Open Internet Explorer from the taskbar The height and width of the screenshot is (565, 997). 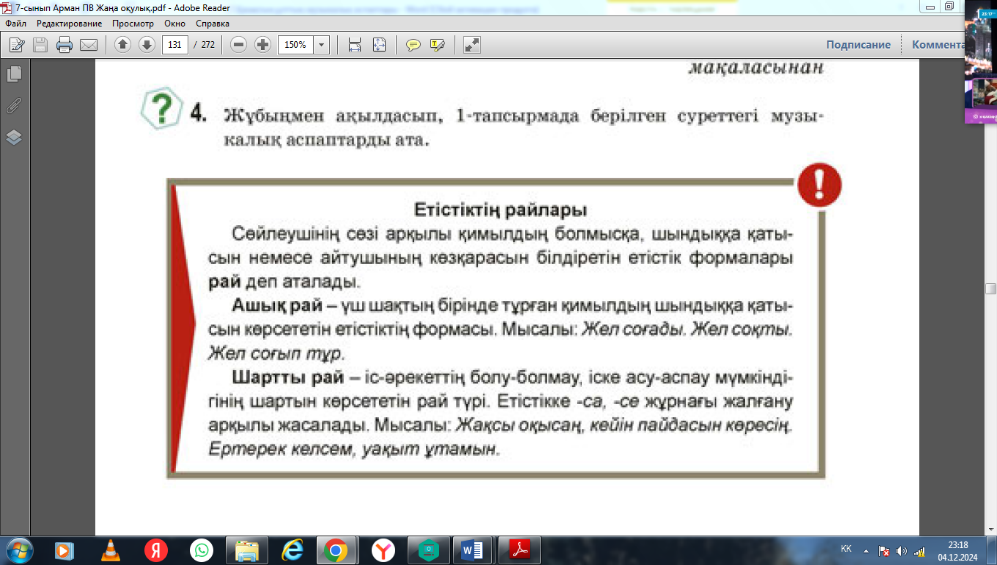(x=292, y=550)
